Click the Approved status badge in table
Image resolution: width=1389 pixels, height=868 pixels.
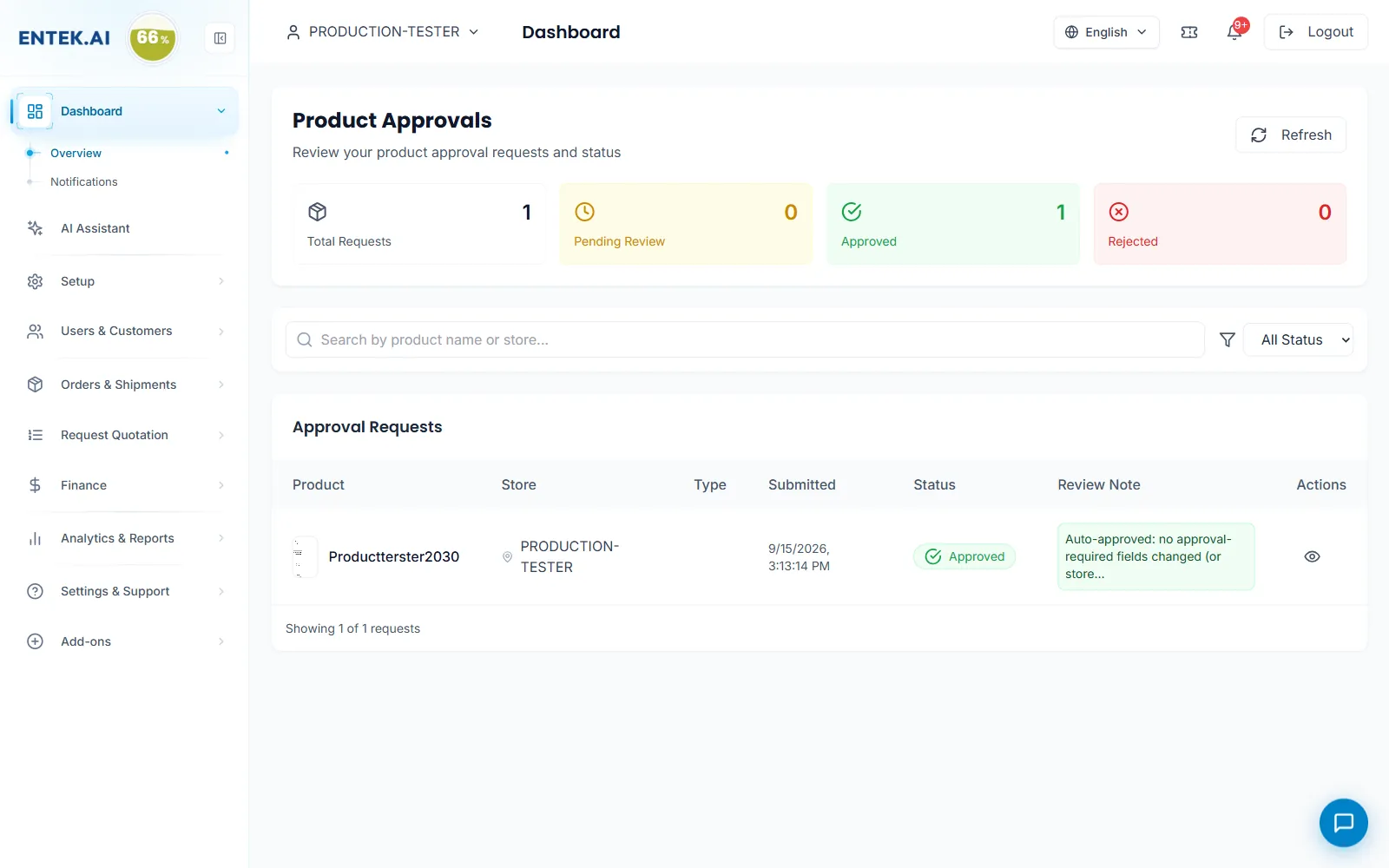(964, 556)
